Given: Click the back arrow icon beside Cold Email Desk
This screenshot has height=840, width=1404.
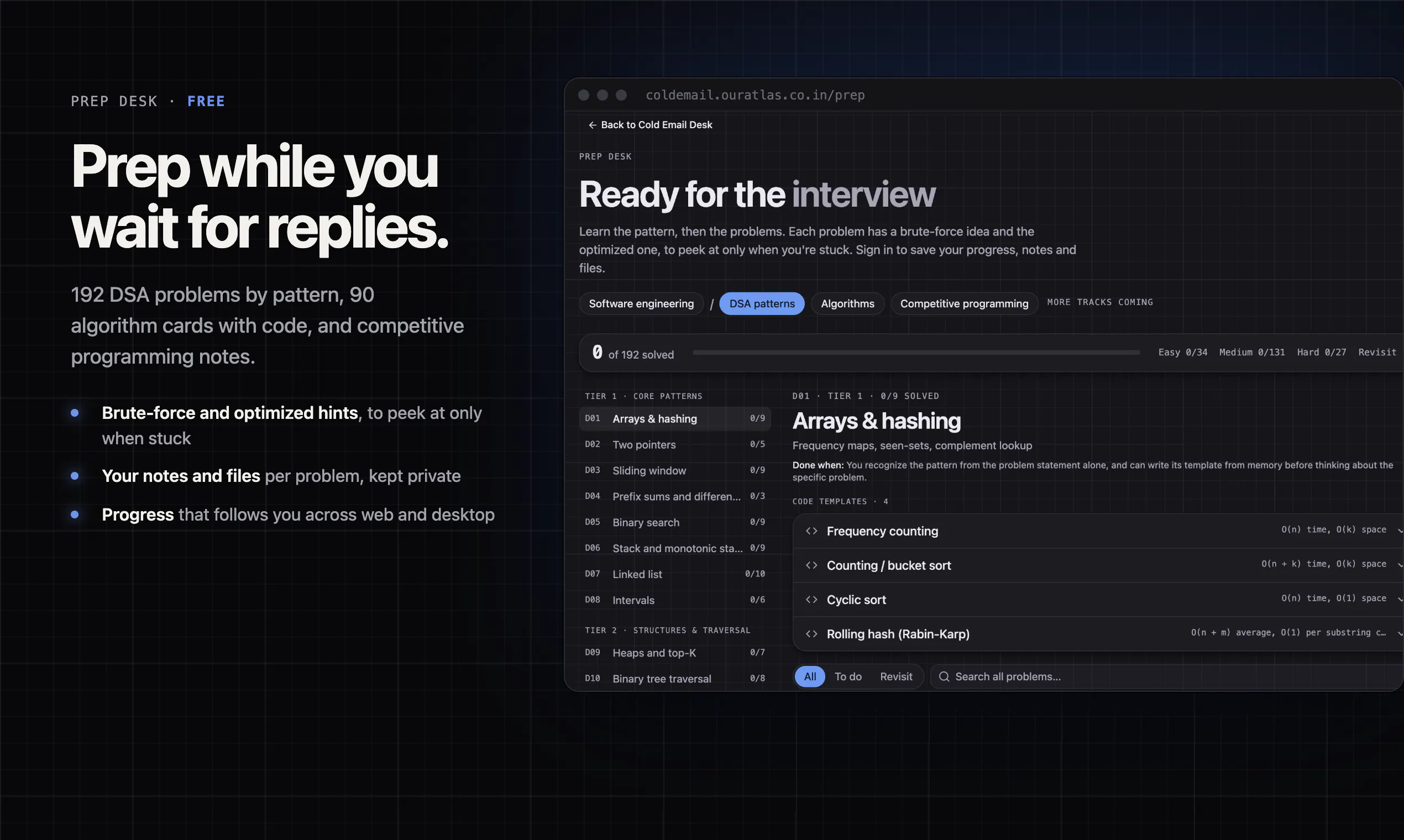Looking at the screenshot, I should [592, 125].
